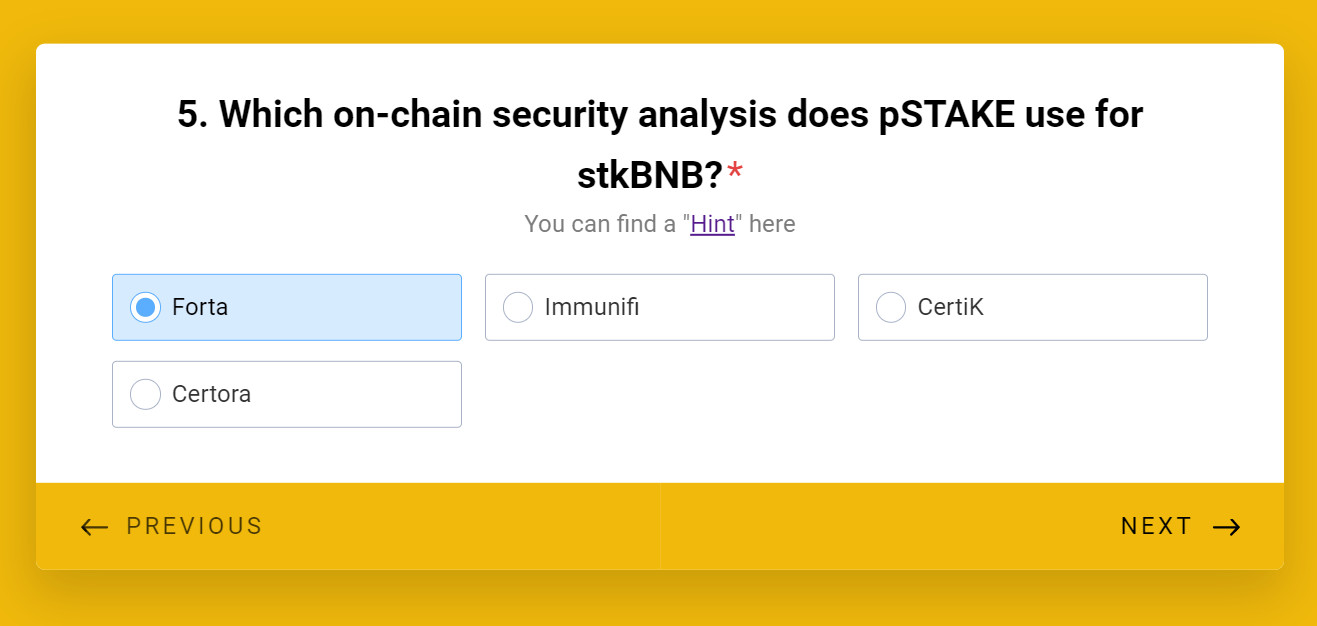Viewport: 1317px width, 626px height.
Task: Click the Forta answer label text
Action: click(x=200, y=307)
